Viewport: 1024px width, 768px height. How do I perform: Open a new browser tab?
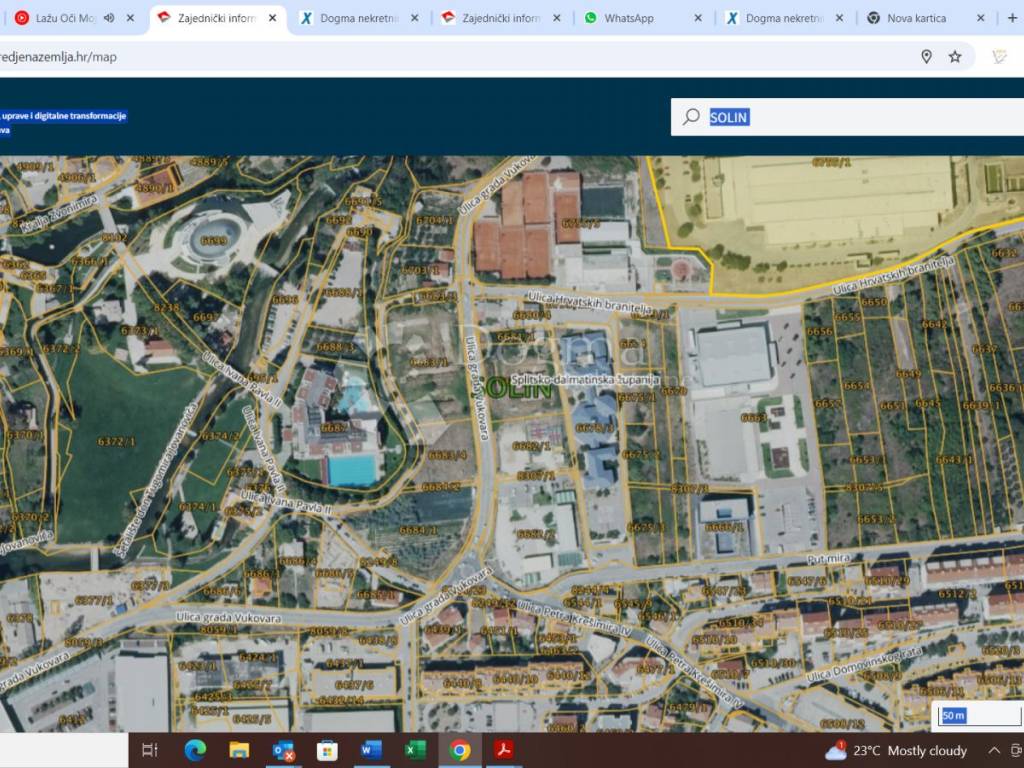(x=1011, y=18)
